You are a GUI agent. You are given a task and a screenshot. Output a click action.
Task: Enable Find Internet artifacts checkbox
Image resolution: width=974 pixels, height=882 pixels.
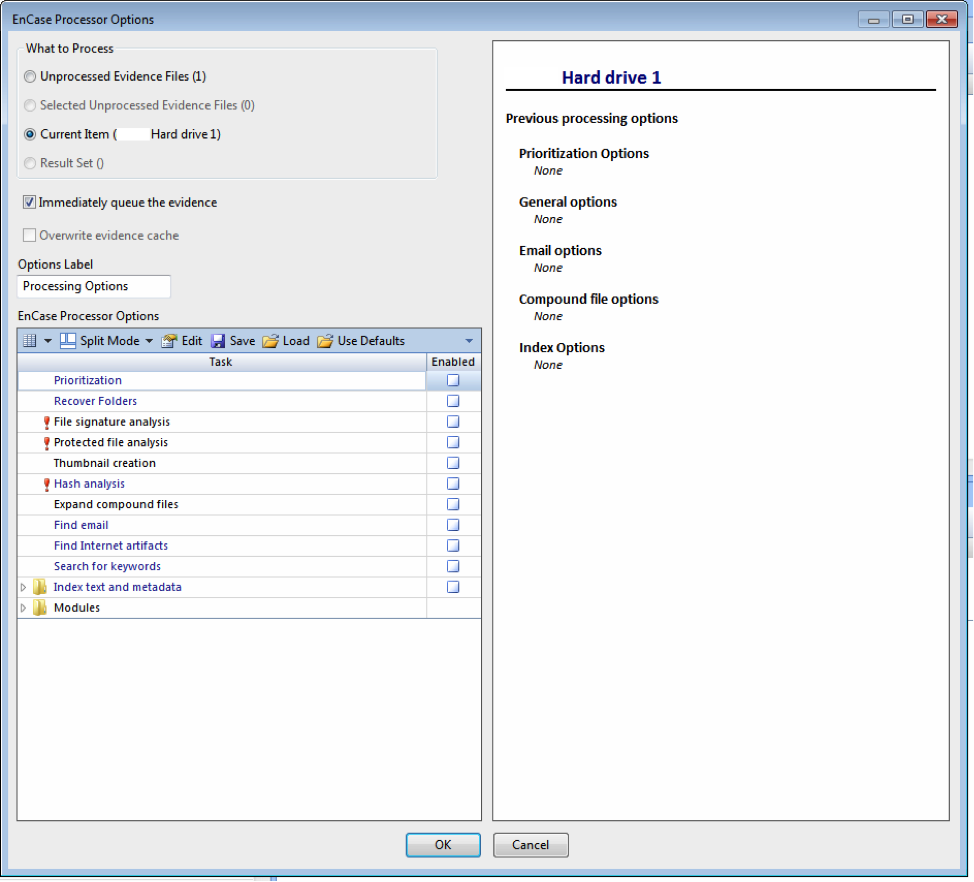tap(453, 545)
